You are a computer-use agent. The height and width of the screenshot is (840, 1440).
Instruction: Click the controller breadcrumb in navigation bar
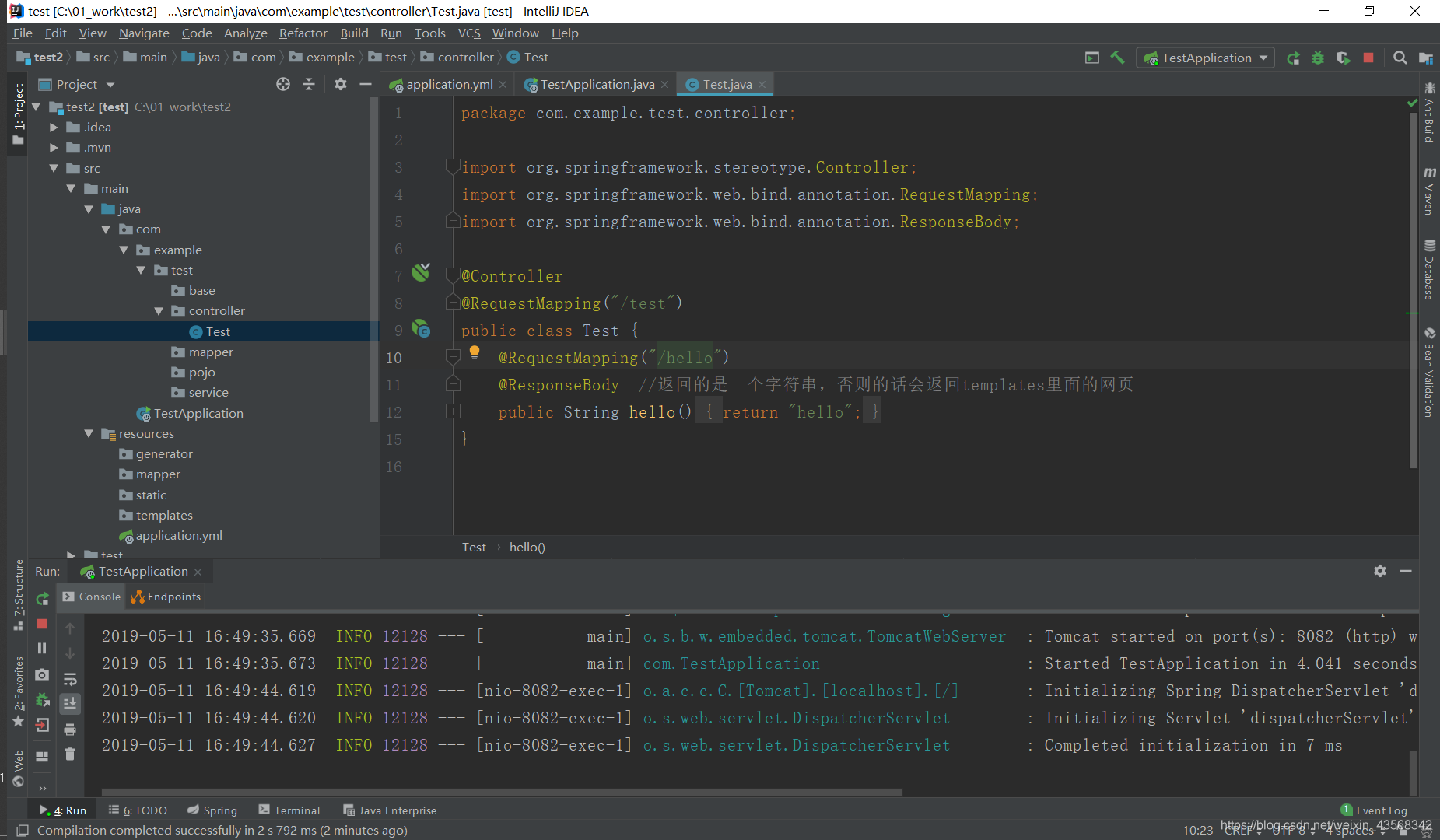pos(457,58)
